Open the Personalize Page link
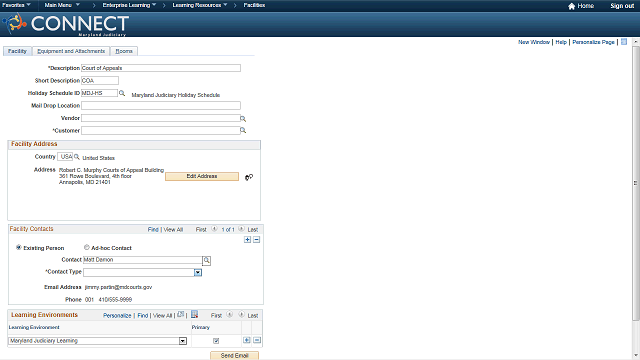Screen dimensions: 640x360 (593, 42)
